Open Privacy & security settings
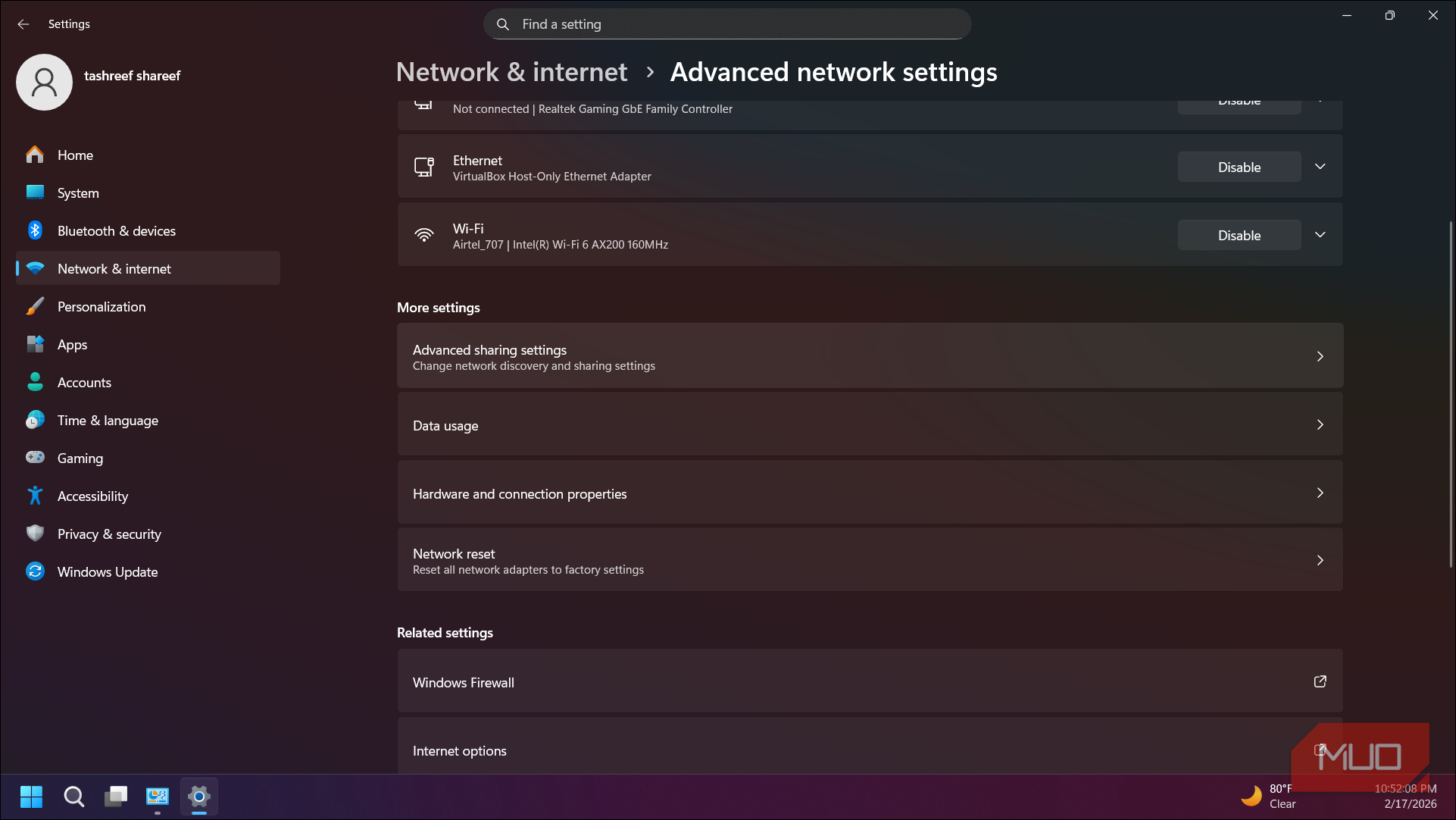 click(148, 534)
